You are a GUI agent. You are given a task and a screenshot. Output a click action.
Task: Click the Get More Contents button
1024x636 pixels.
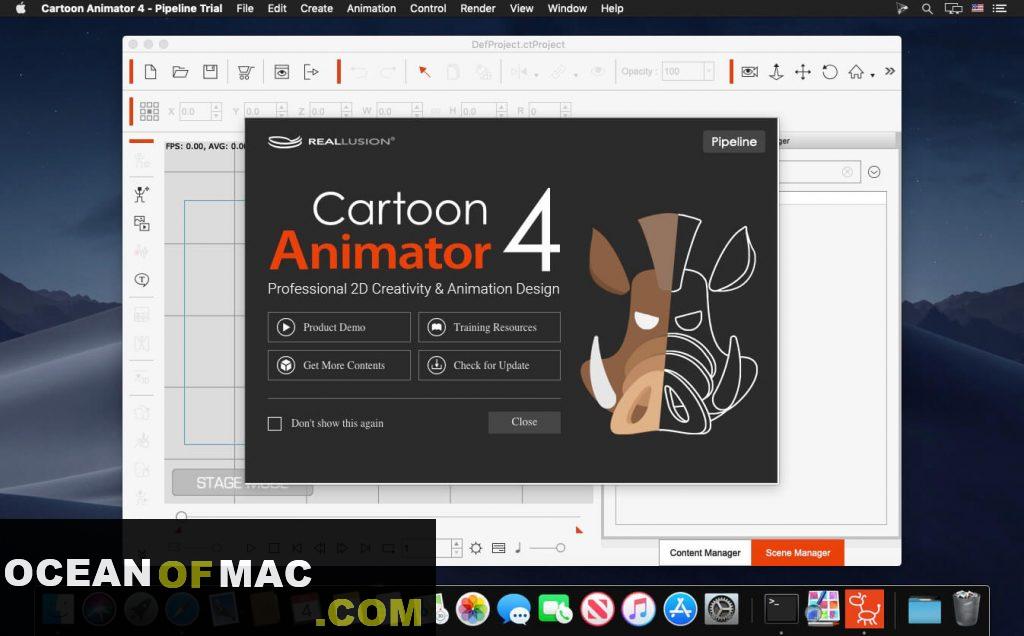[x=339, y=365]
